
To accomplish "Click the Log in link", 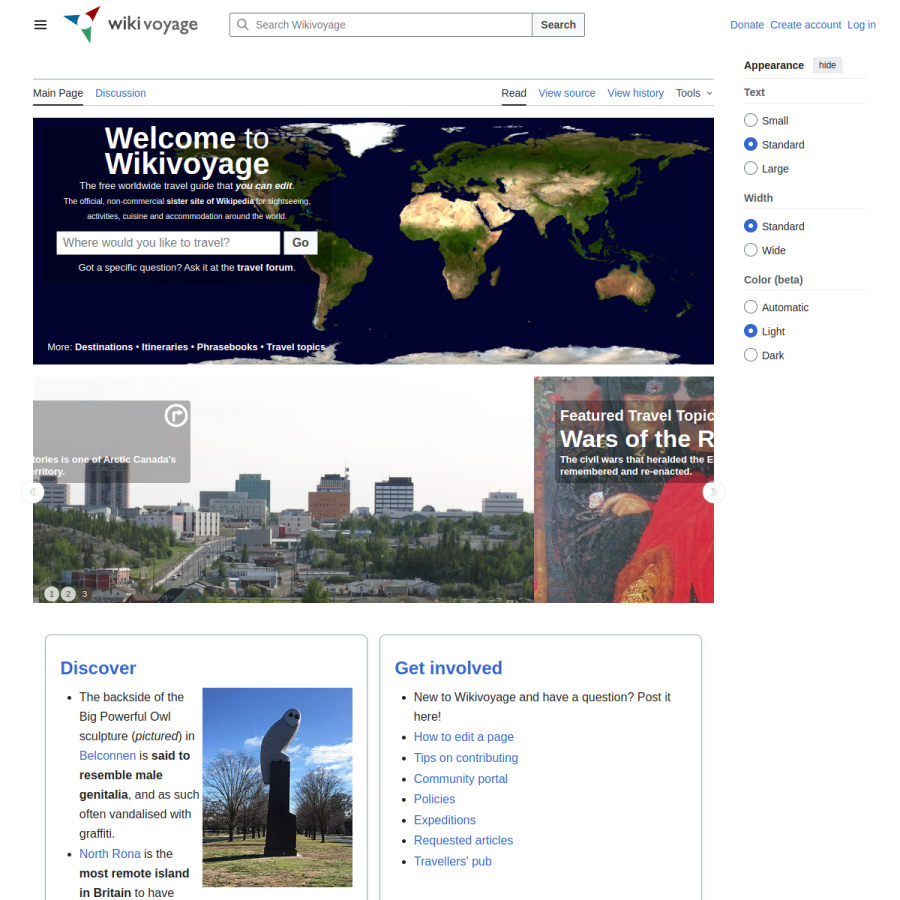I will (862, 25).
